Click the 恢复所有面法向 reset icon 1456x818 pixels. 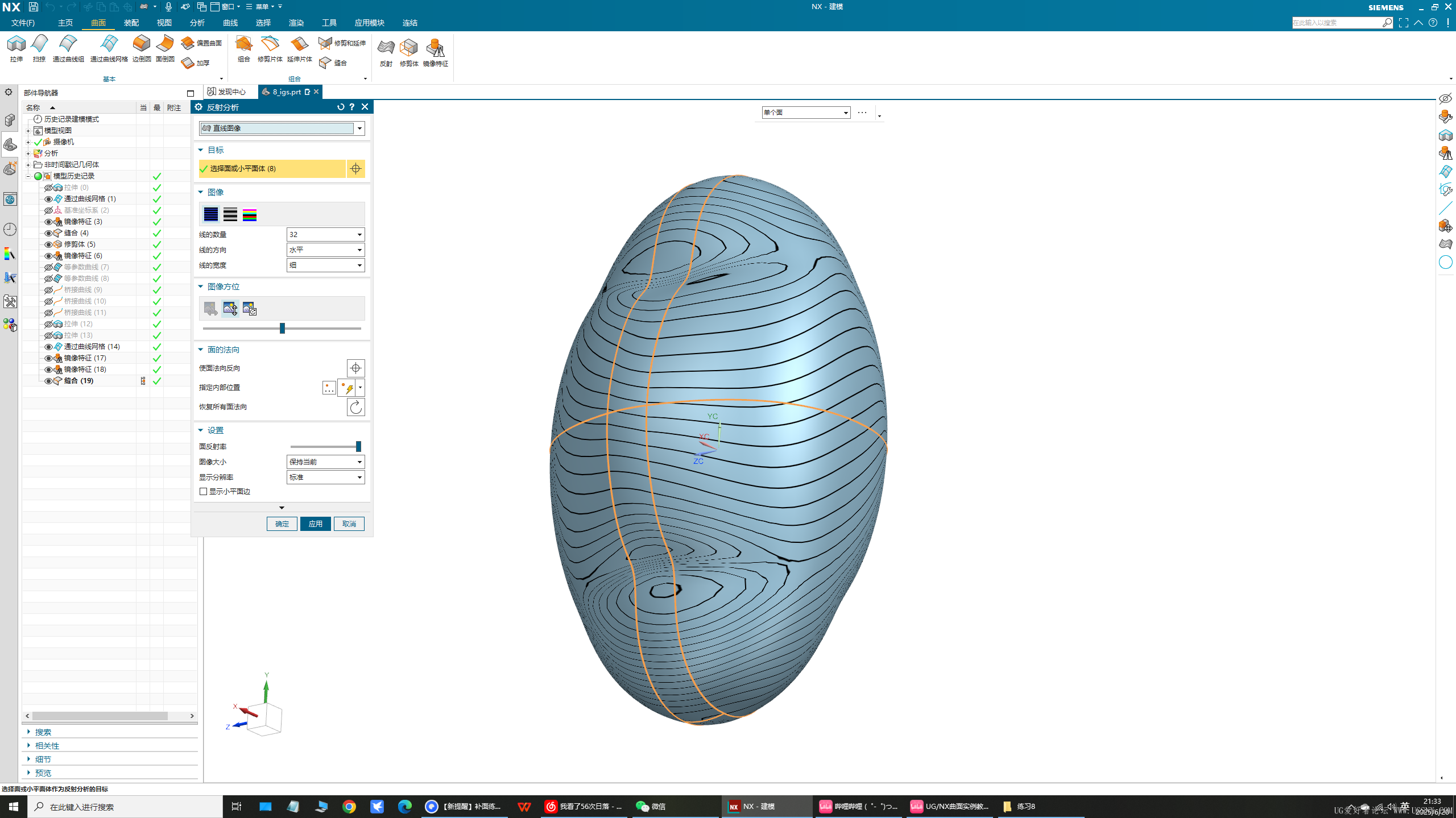click(355, 407)
